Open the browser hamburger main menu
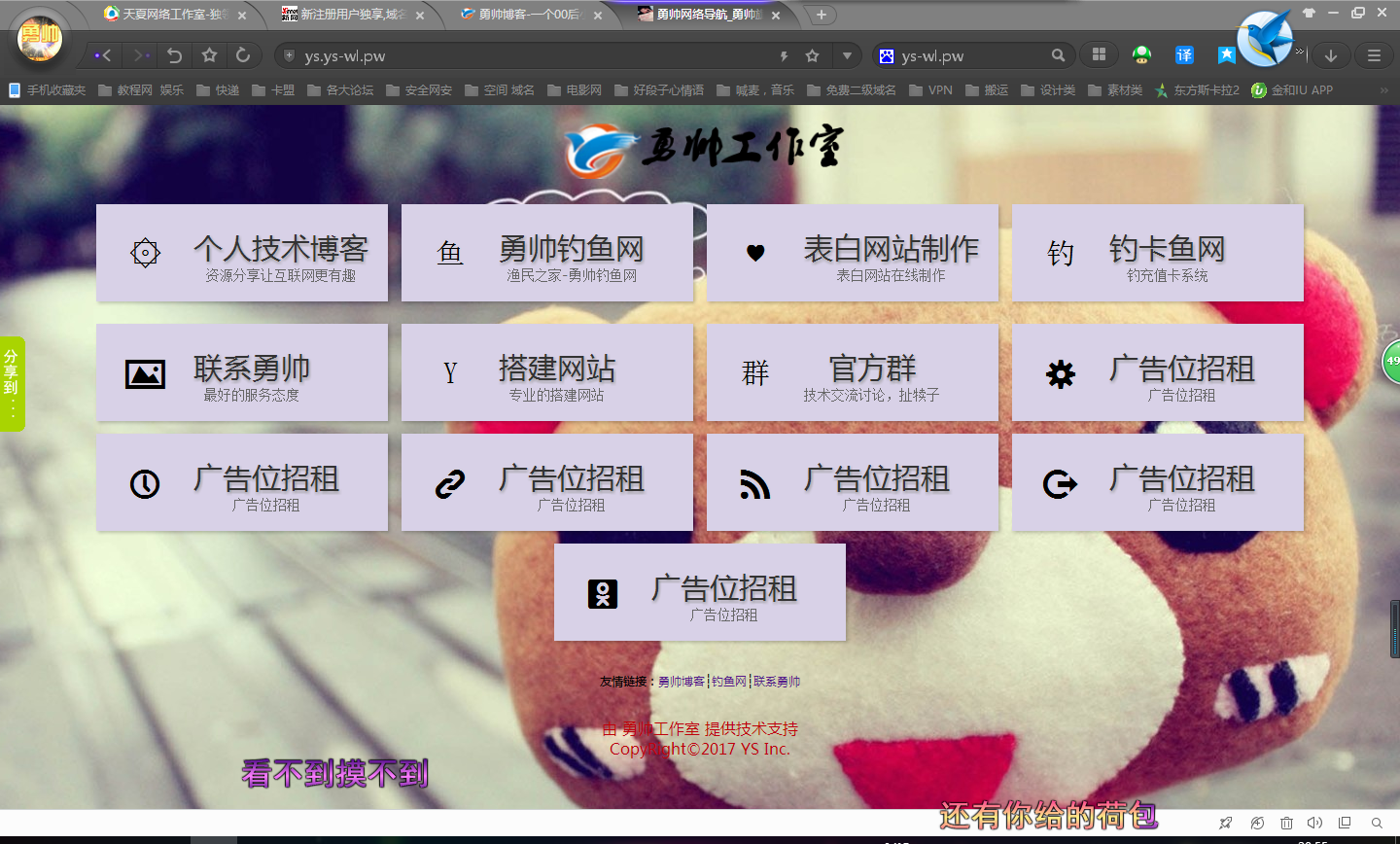 click(1374, 55)
